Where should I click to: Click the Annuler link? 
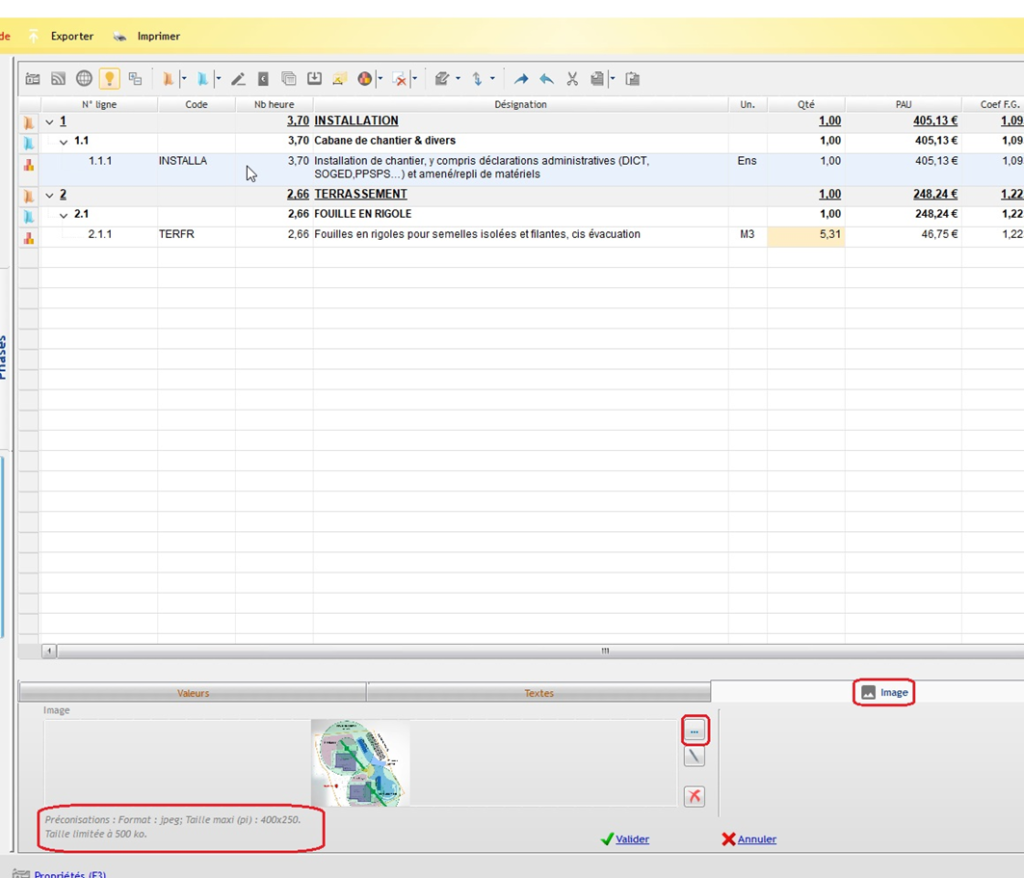[756, 839]
